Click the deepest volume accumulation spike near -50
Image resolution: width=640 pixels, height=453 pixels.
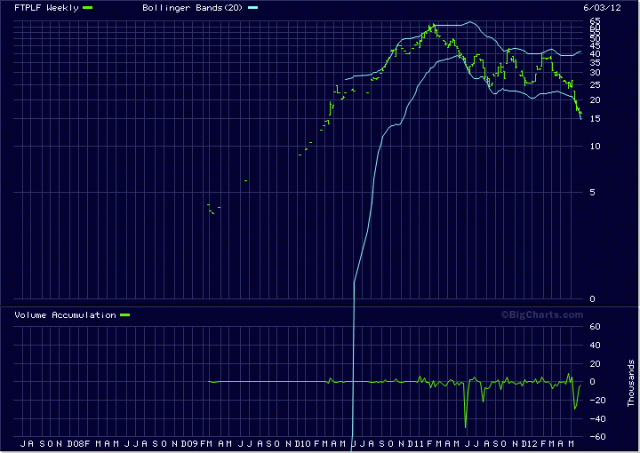point(466,426)
